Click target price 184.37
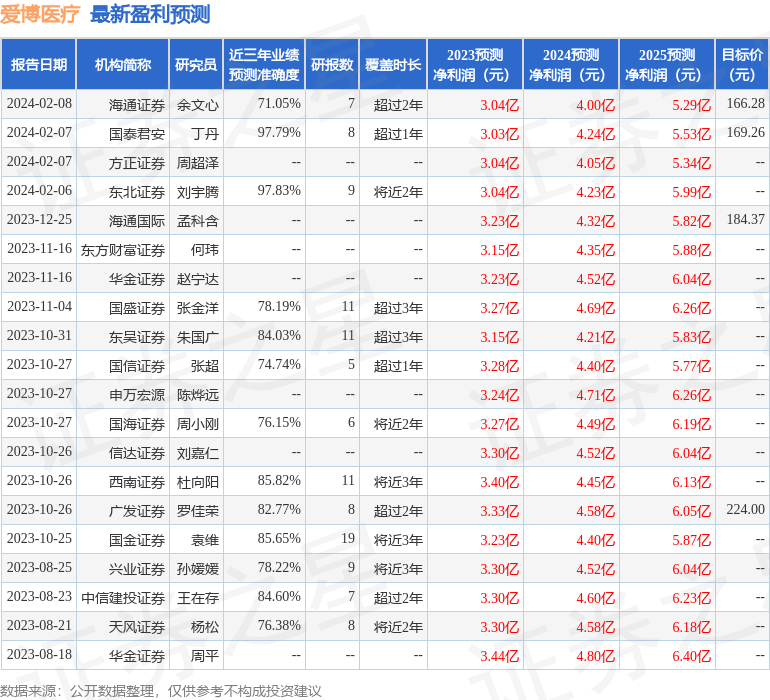This screenshot has height=700, width=770. click(745, 220)
